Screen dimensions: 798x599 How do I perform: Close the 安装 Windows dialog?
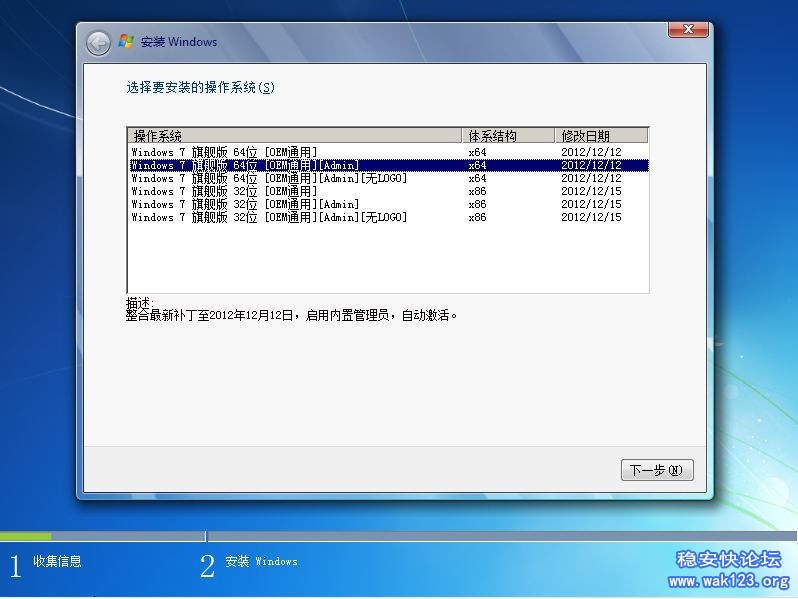pyautogui.click(x=688, y=29)
